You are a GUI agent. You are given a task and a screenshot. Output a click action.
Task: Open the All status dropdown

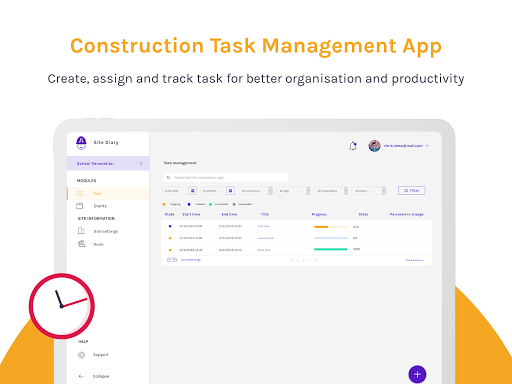pyautogui.click(x=369, y=191)
